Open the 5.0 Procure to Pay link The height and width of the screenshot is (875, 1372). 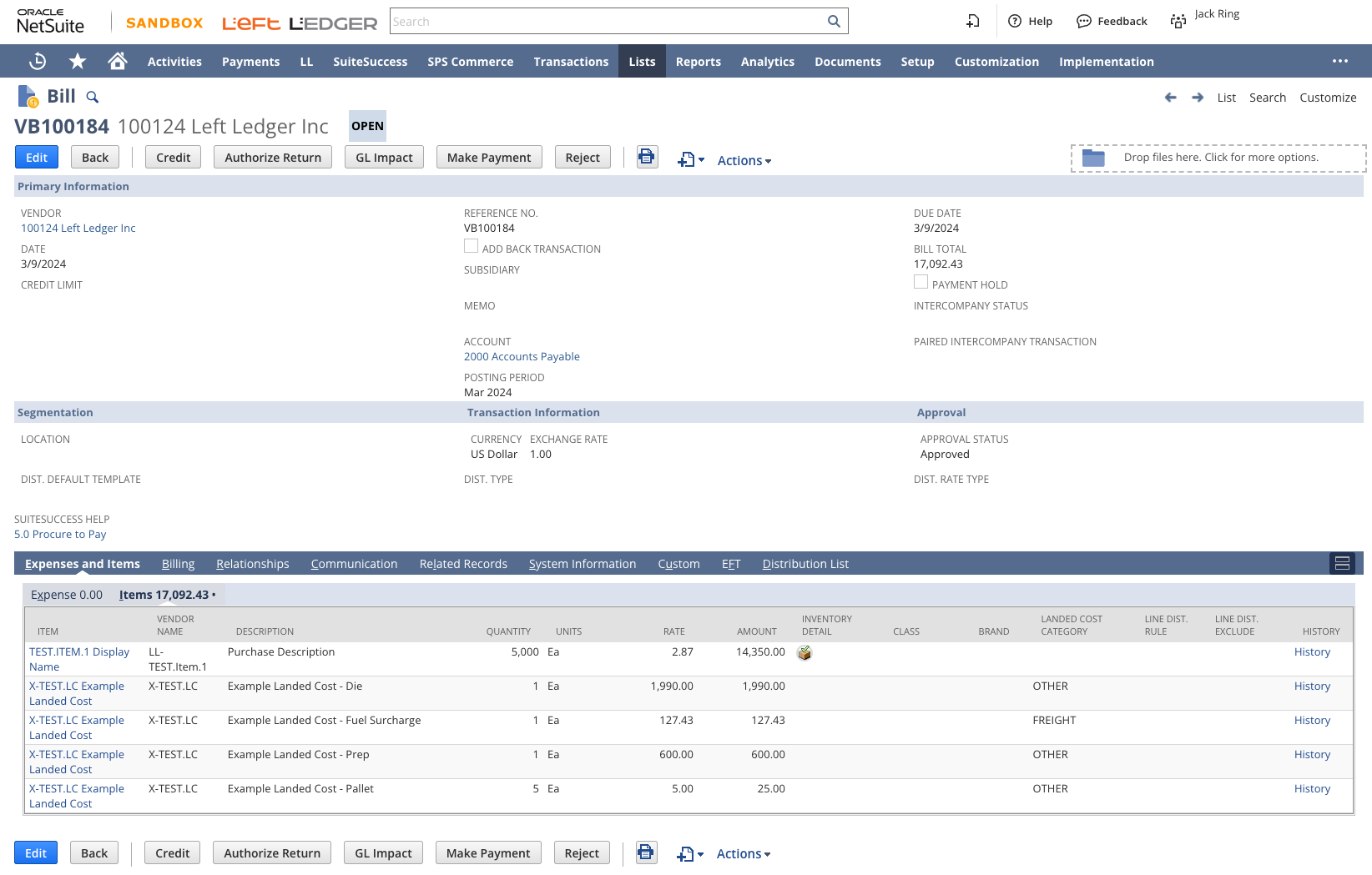point(60,534)
